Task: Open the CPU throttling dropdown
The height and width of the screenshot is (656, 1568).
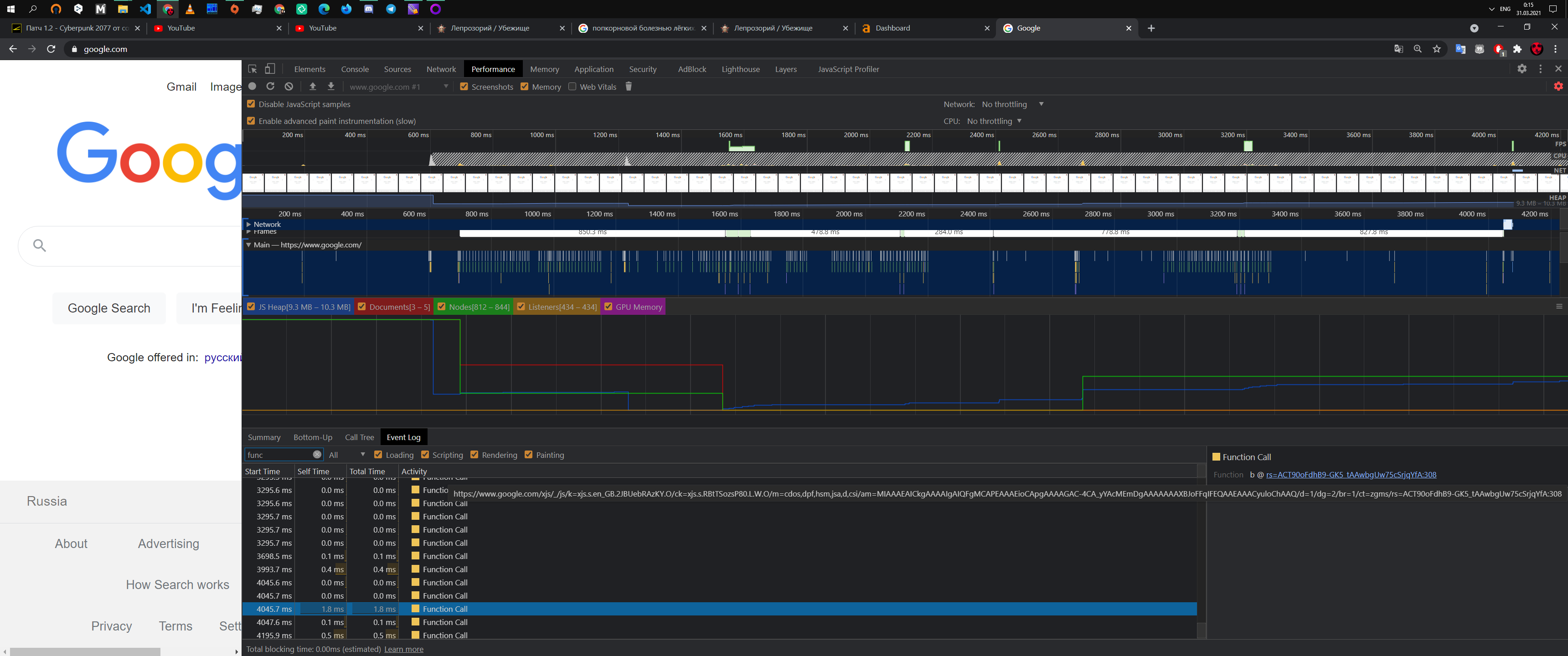Action: tap(994, 121)
